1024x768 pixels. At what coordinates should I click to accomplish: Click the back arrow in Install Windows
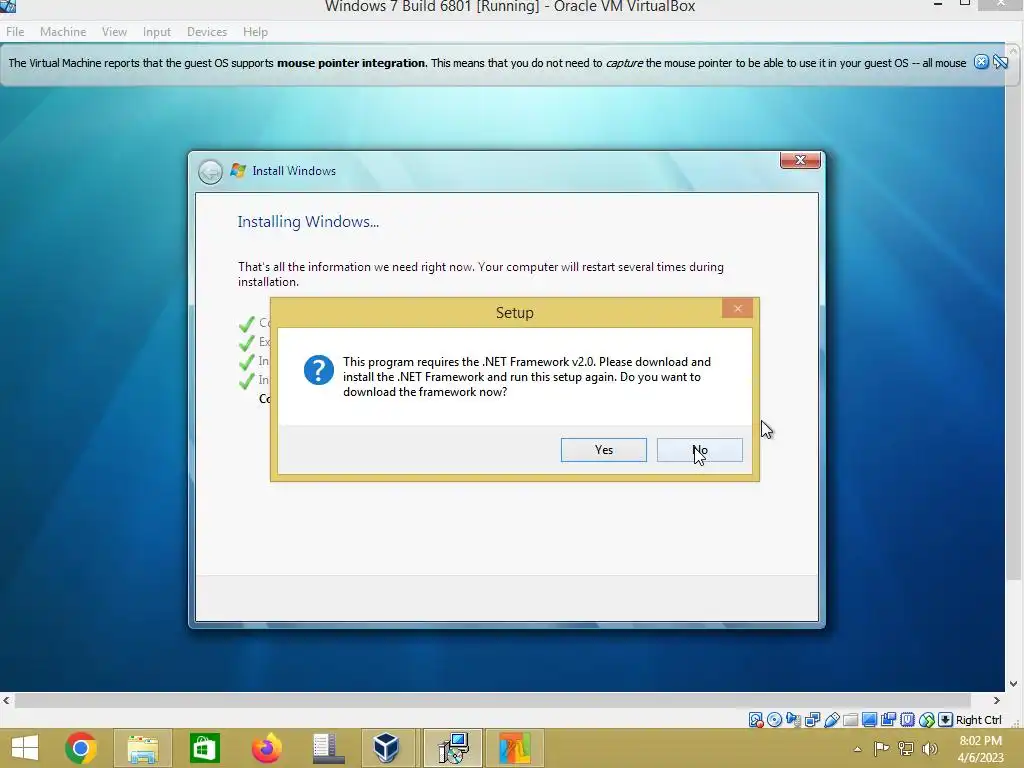click(210, 172)
